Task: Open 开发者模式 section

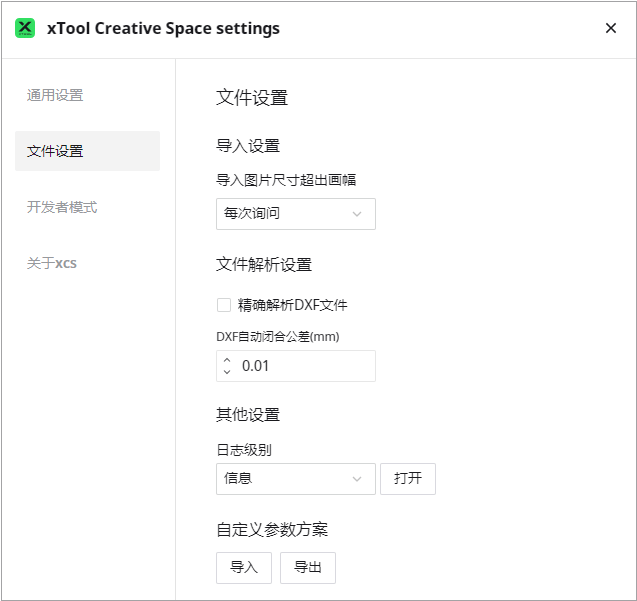Action: 62,207
